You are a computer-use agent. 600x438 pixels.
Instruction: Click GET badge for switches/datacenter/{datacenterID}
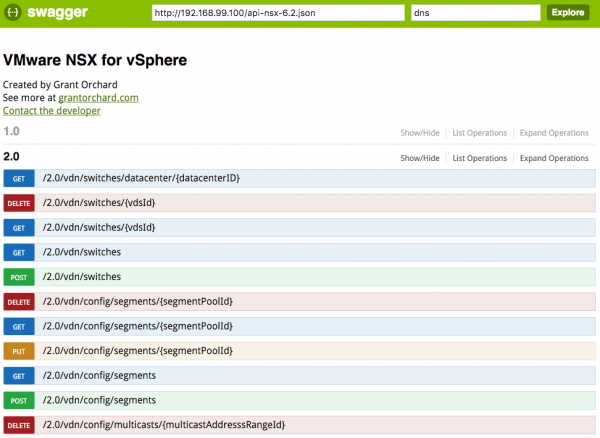tap(19, 179)
